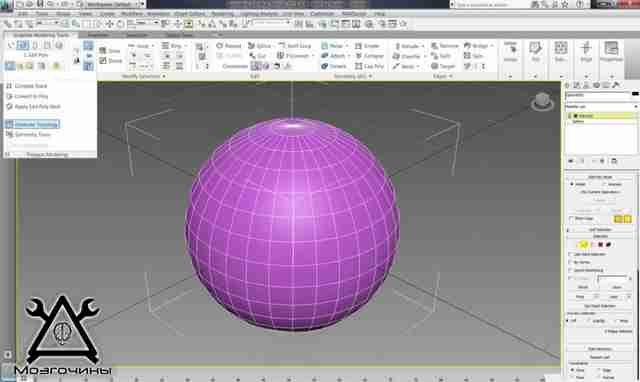Select the Model radio button

[572, 184]
